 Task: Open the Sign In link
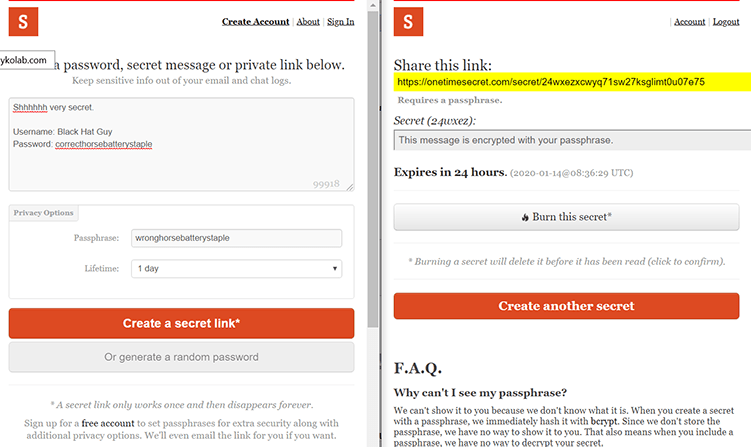(x=341, y=22)
